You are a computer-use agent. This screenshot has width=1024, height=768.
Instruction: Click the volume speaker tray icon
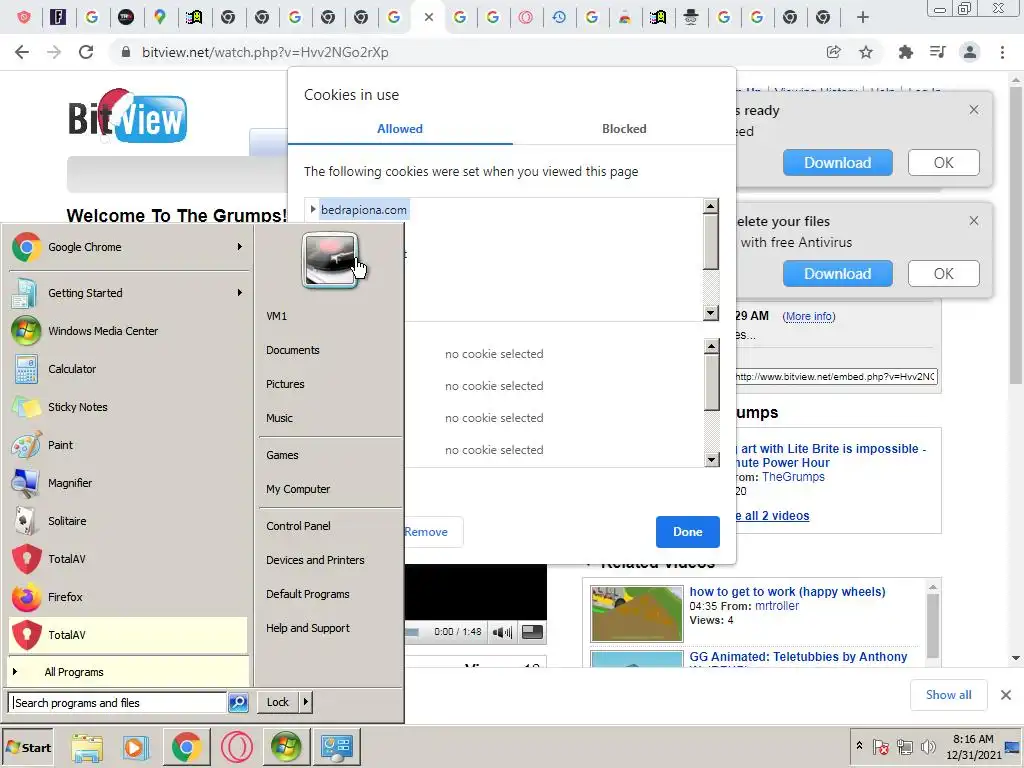[928, 746]
